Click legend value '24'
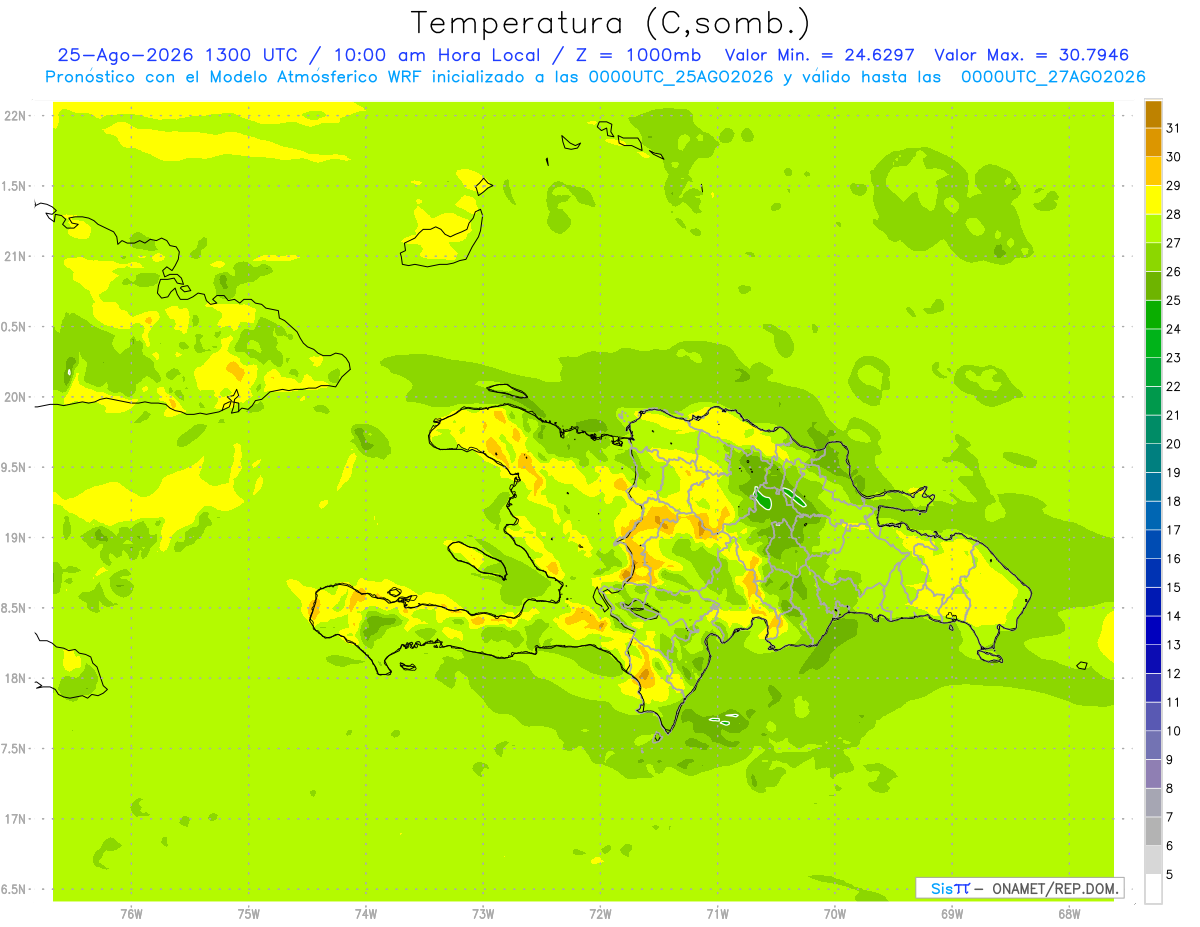 tap(1174, 329)
